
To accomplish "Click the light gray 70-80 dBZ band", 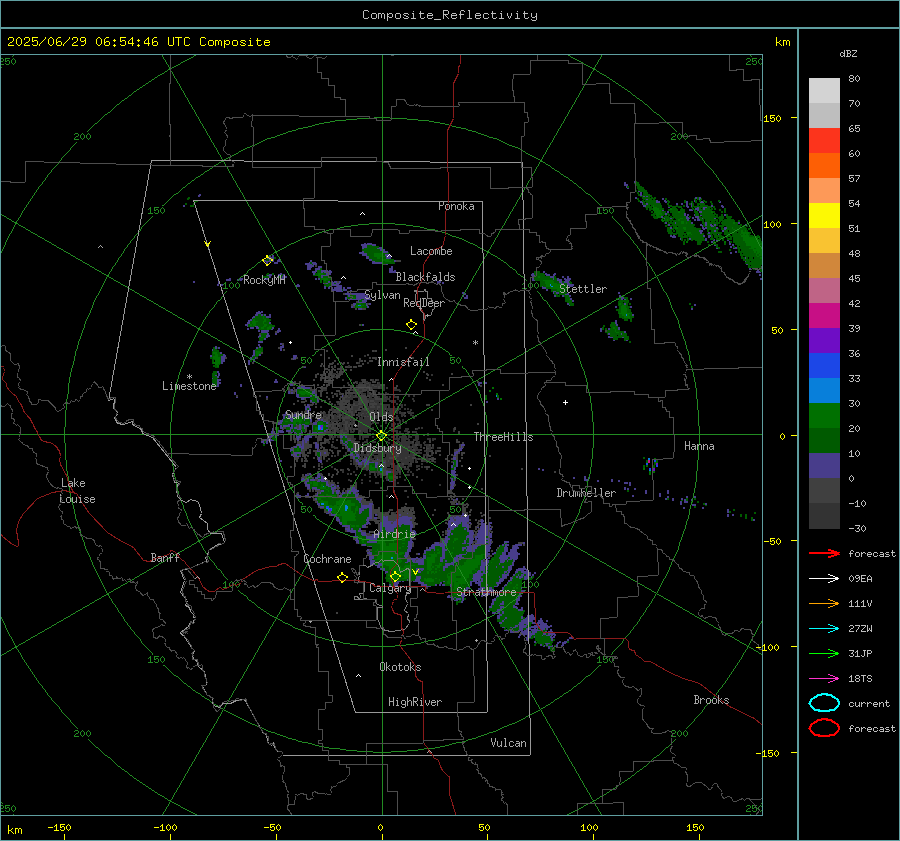I will 824,91.
